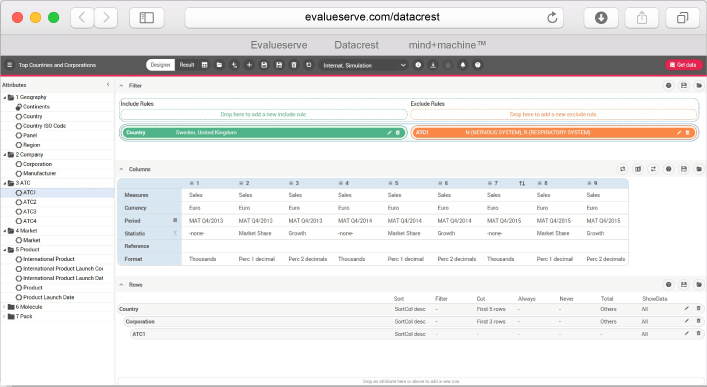Click the plus add icon in the dark toolbar
Screen dimensions: 707x387
(x=249, y=65)
